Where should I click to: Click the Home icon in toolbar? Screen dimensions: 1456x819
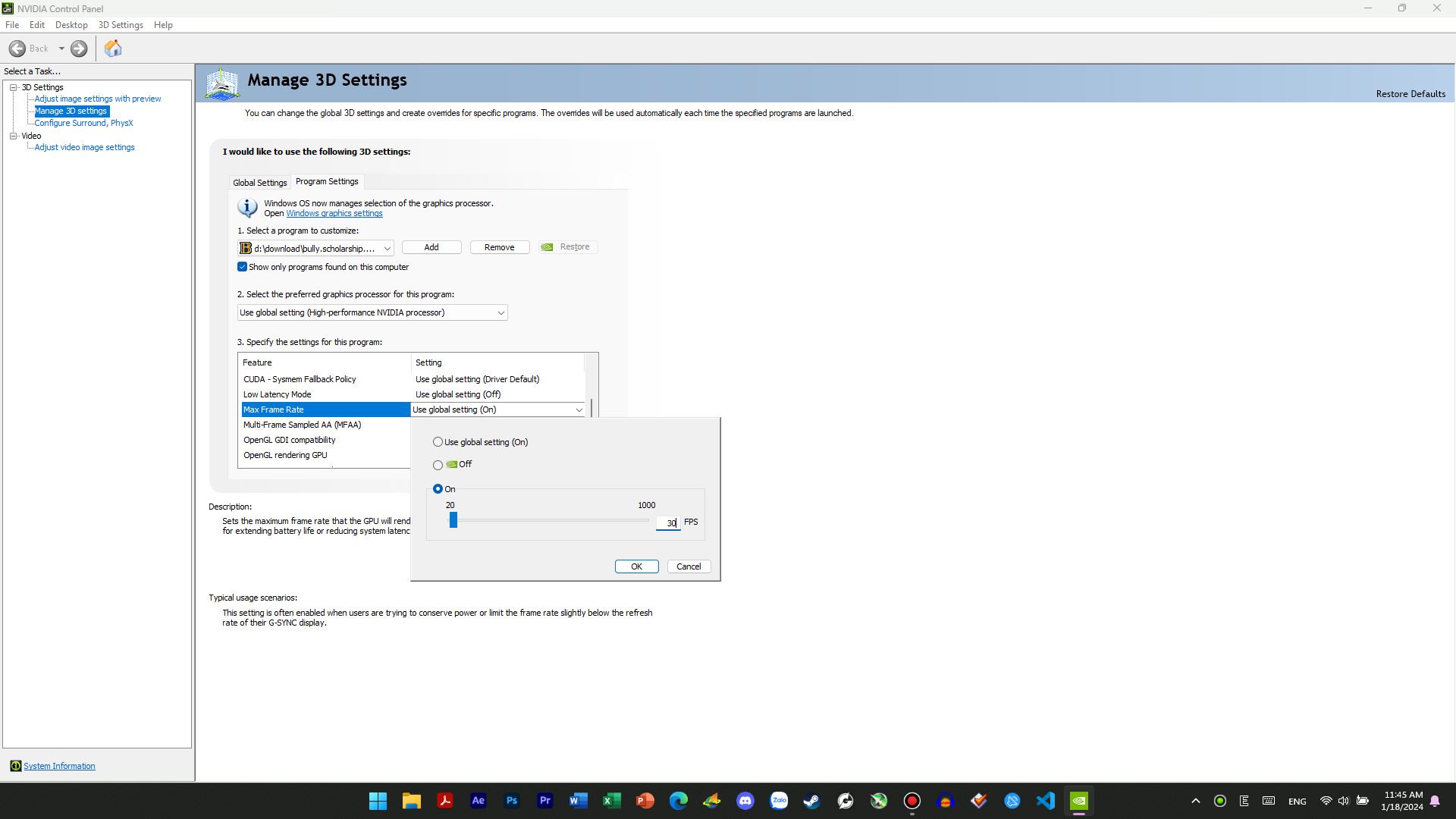click(113, 49)
